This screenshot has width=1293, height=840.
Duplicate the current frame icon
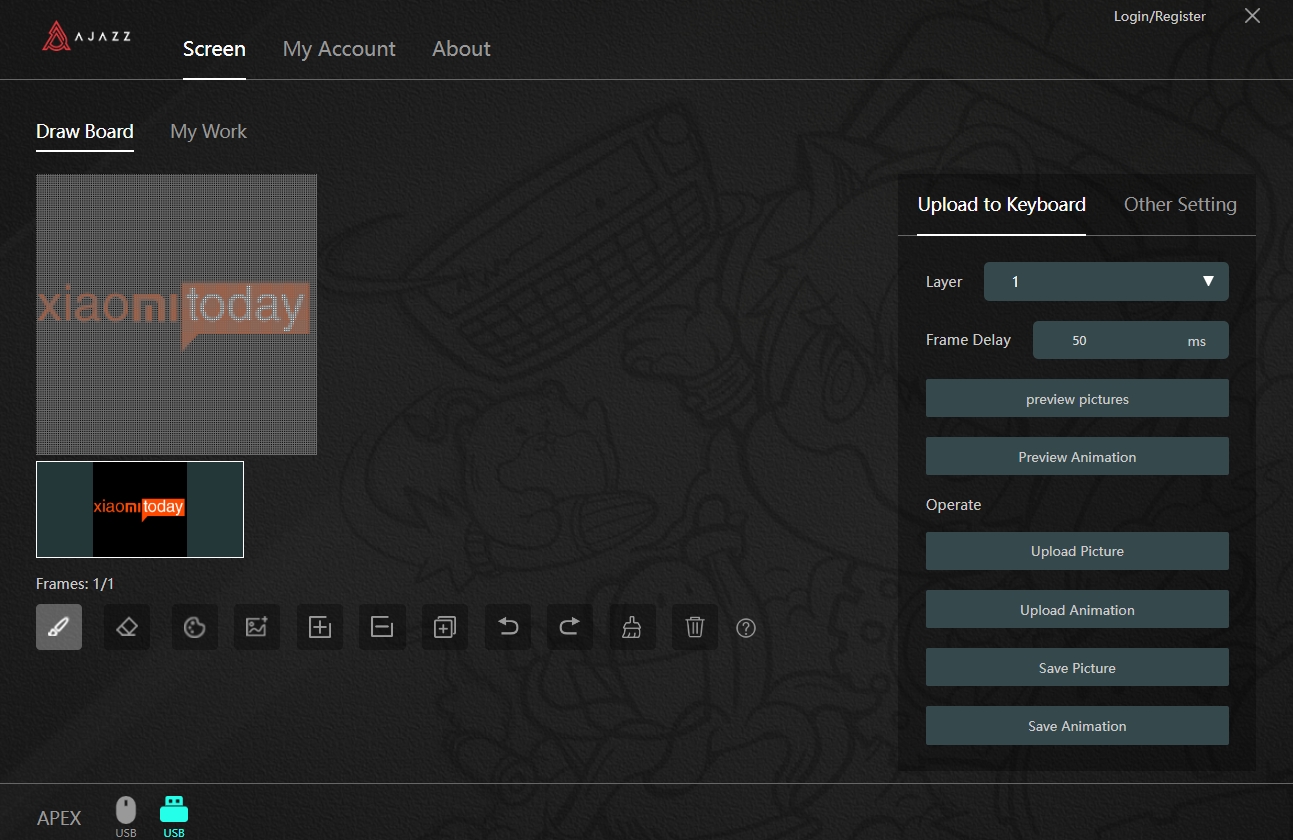coord(445,627)
